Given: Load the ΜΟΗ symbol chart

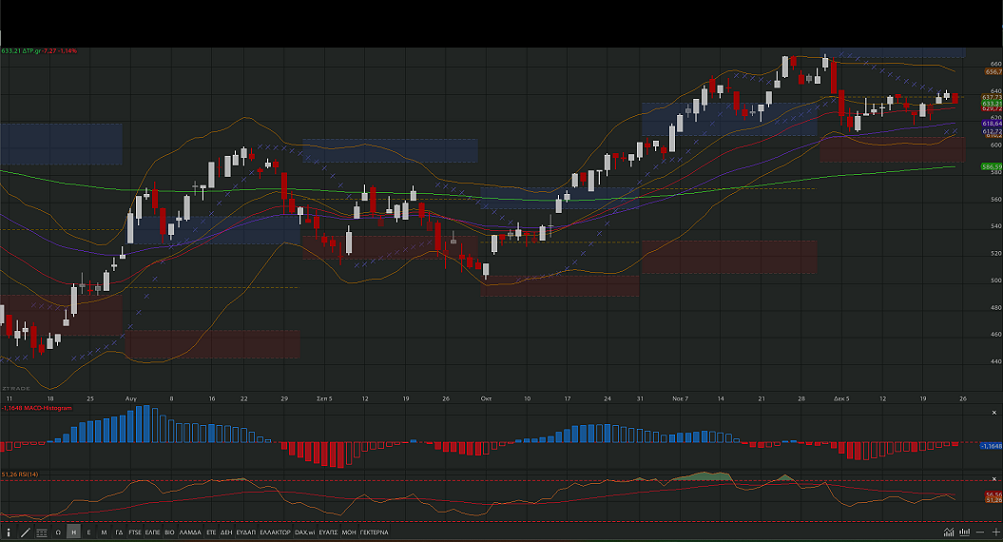Looking at the screenshot, I should point(349,532).
